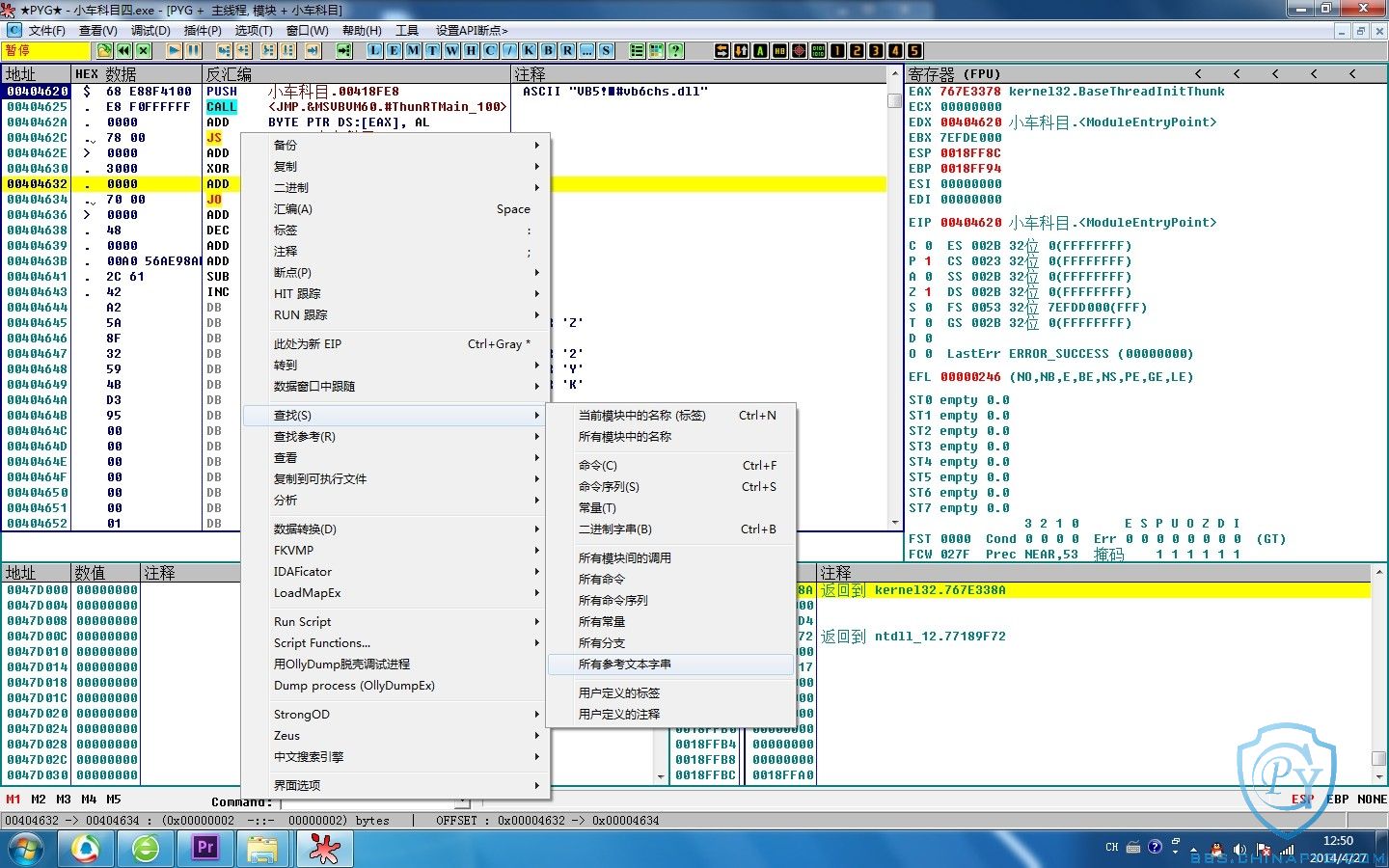The height and width of the screenshot is (868, 1389).
Task: Open the Log window with L button
Action: [374, 50]
